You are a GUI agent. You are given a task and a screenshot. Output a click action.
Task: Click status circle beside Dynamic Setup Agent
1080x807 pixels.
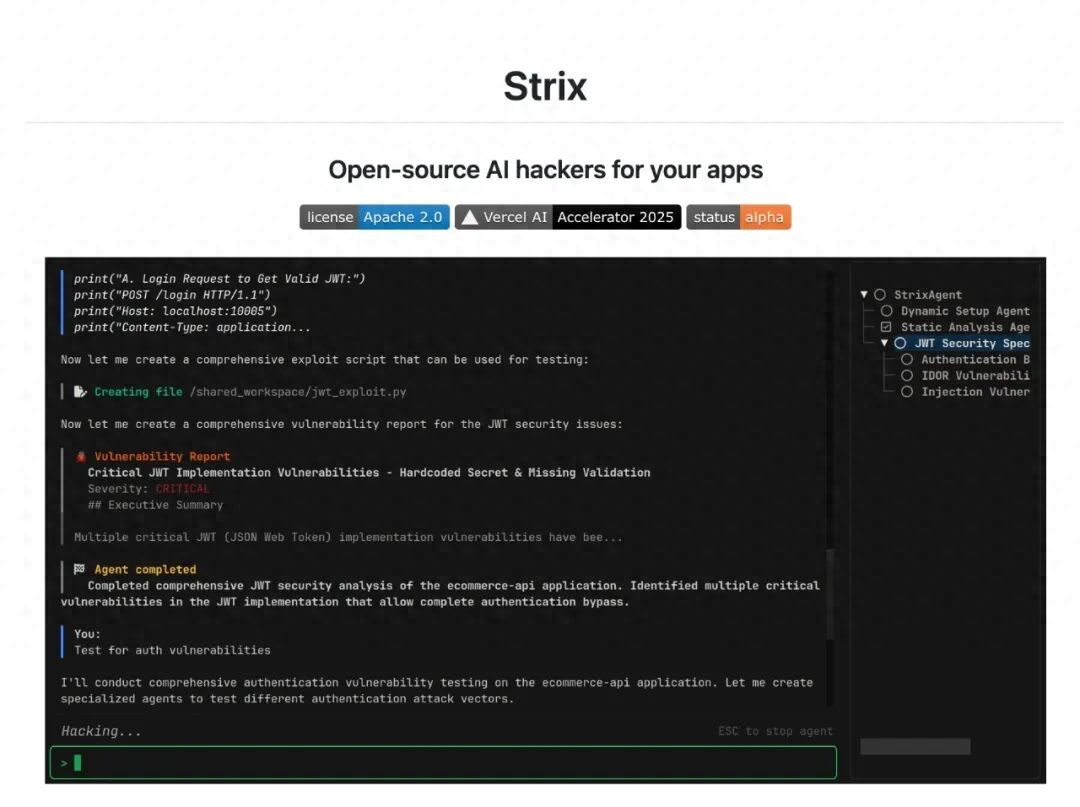(x=886, y=311)
